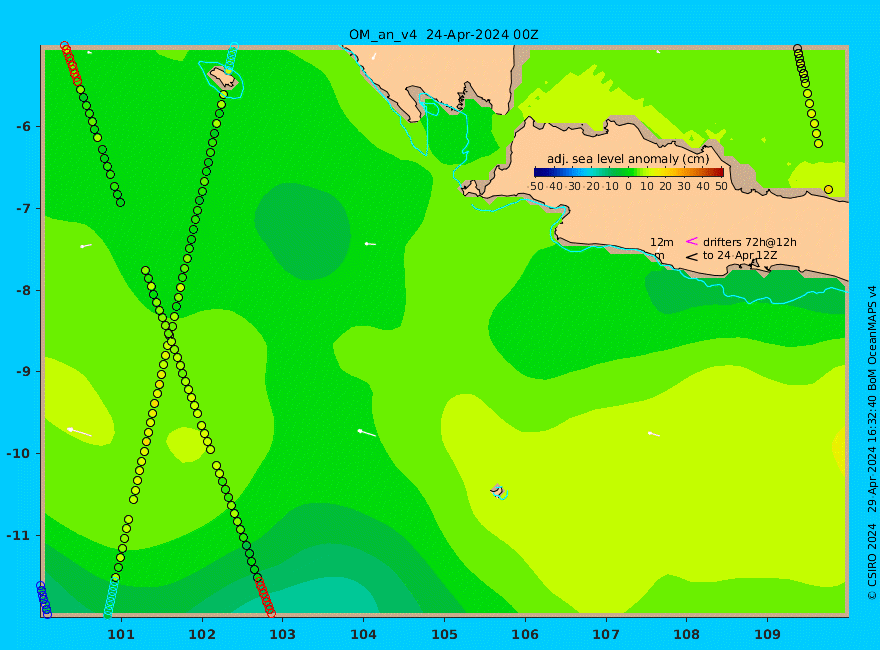The image size is (880, 650).
Task: Select the sea level anomaly color bar
Action: point(629,172)
